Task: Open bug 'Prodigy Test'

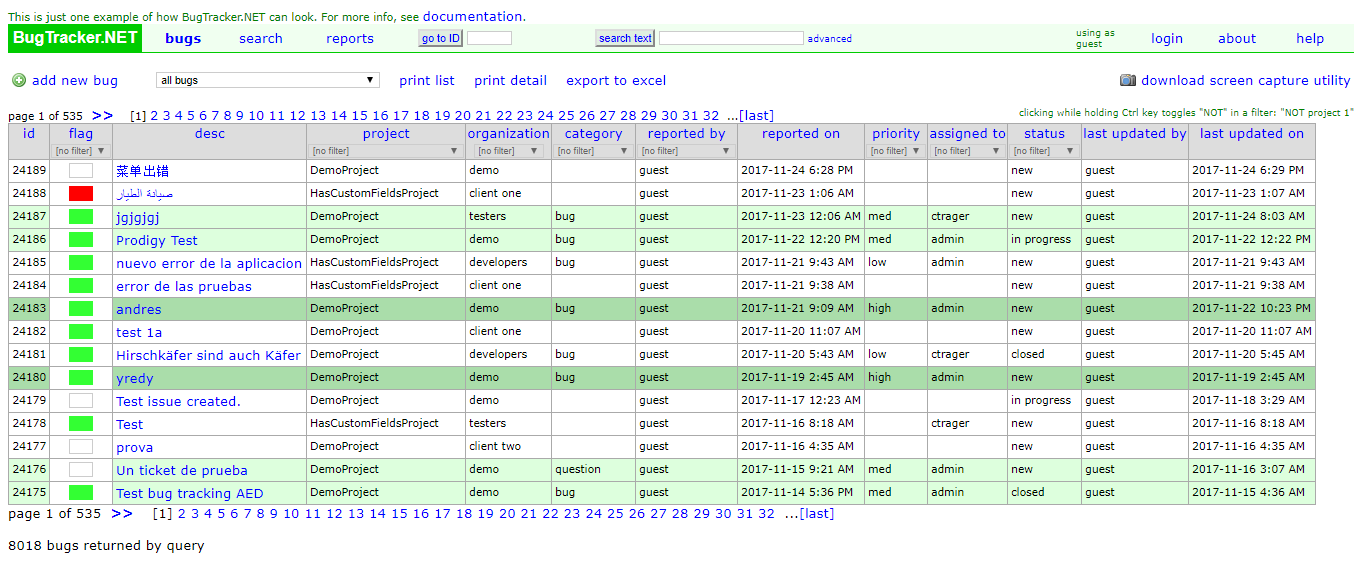Action: tap(157, 240)
